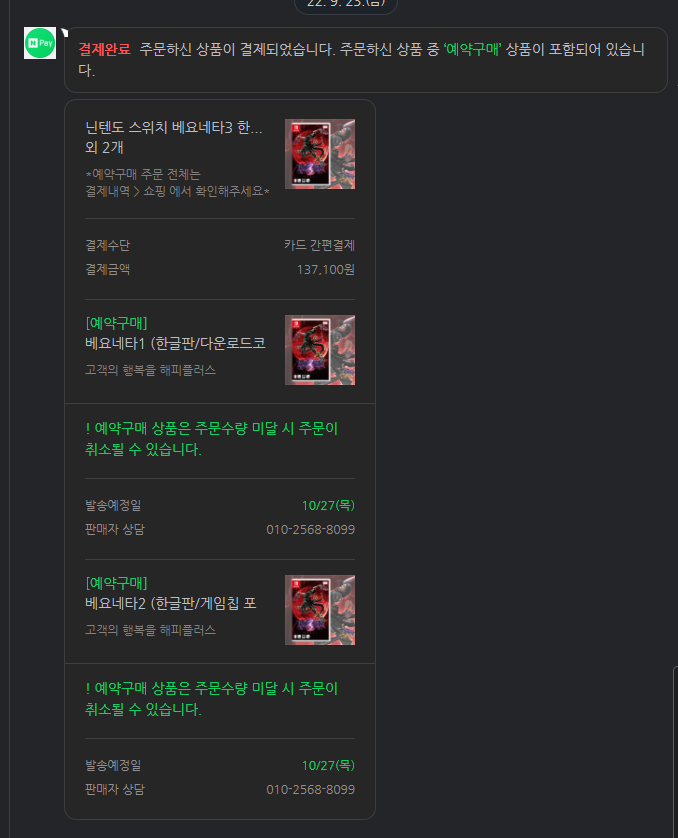678x838 pixels.
Task: Select the 베요네타2 (한글판/게임칩 포 item name
Action: 170,603
